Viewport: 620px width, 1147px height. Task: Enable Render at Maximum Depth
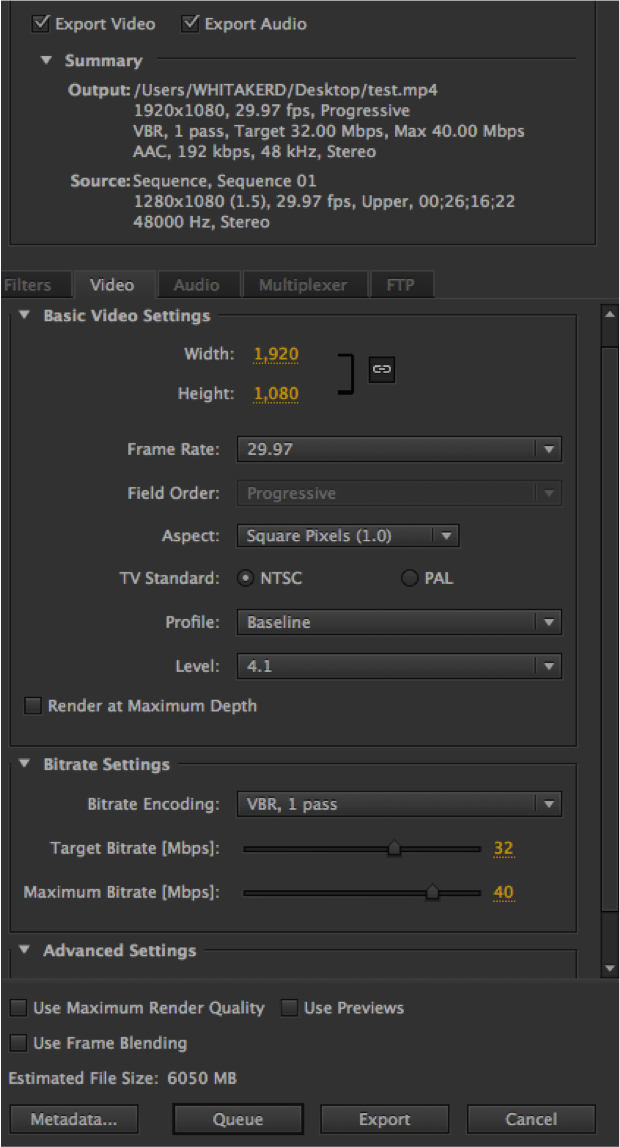33,706
